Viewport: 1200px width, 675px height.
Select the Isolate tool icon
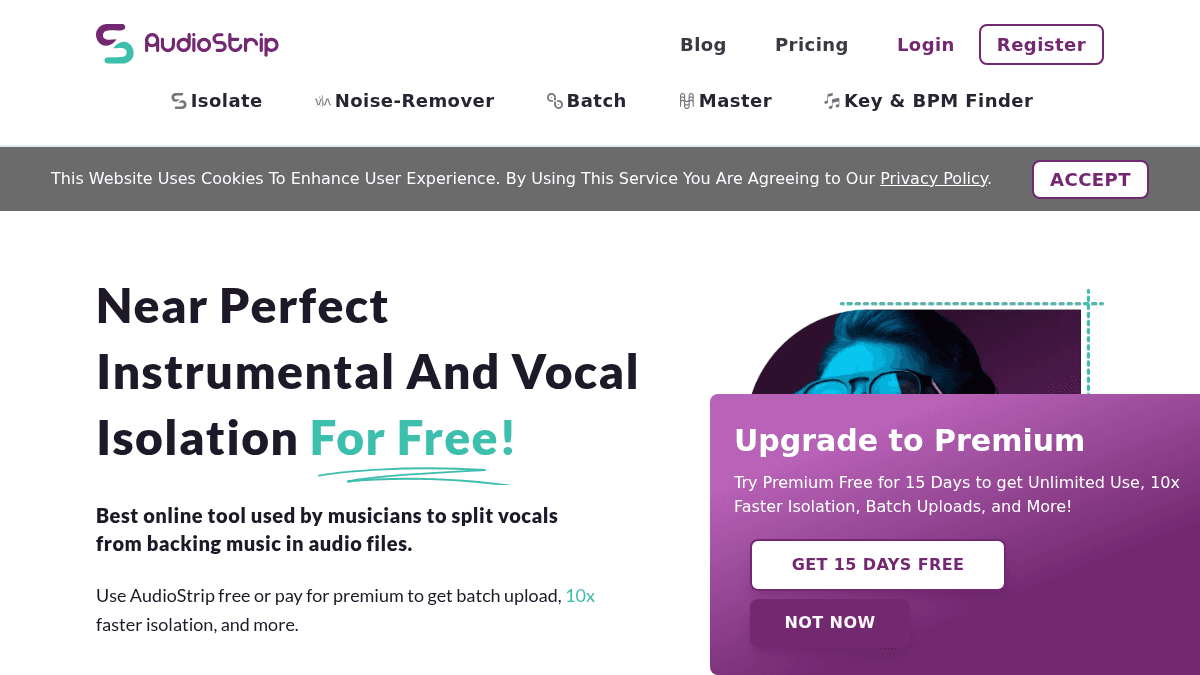click(x=179, y=101)
